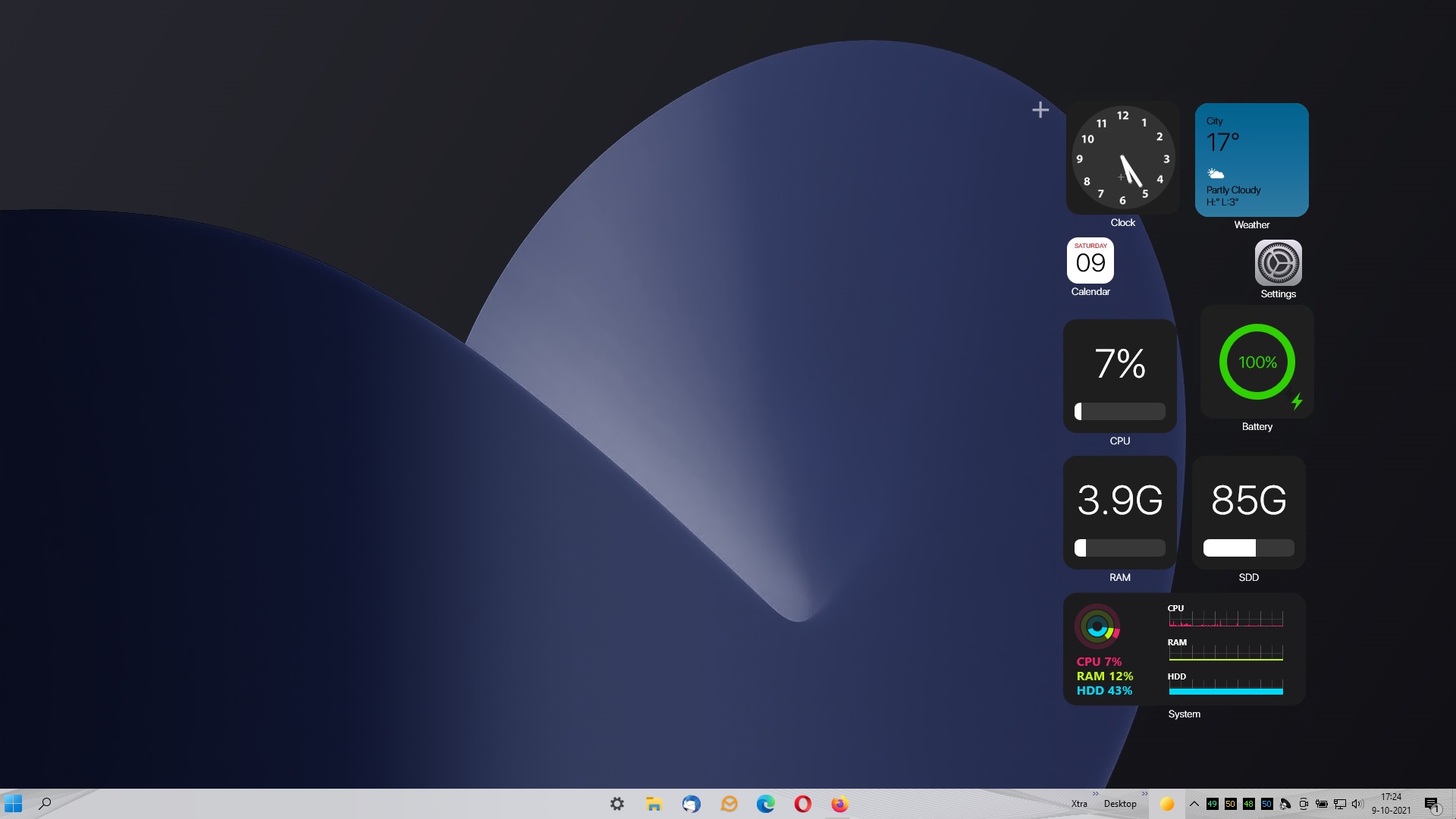This screenshot has height=819, width=1456.
Task: Click the battery power plug tray icon
Action: (x=1322, y=804)
